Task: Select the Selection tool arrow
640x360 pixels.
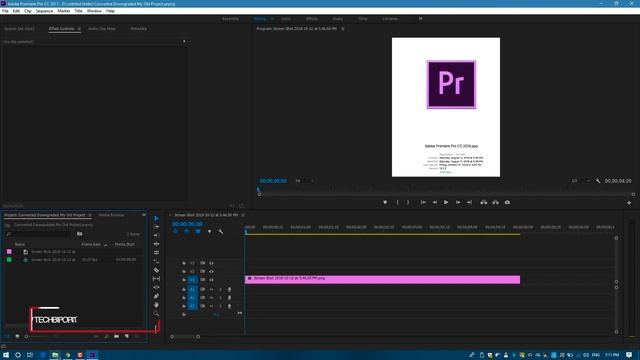Action: 156,218
